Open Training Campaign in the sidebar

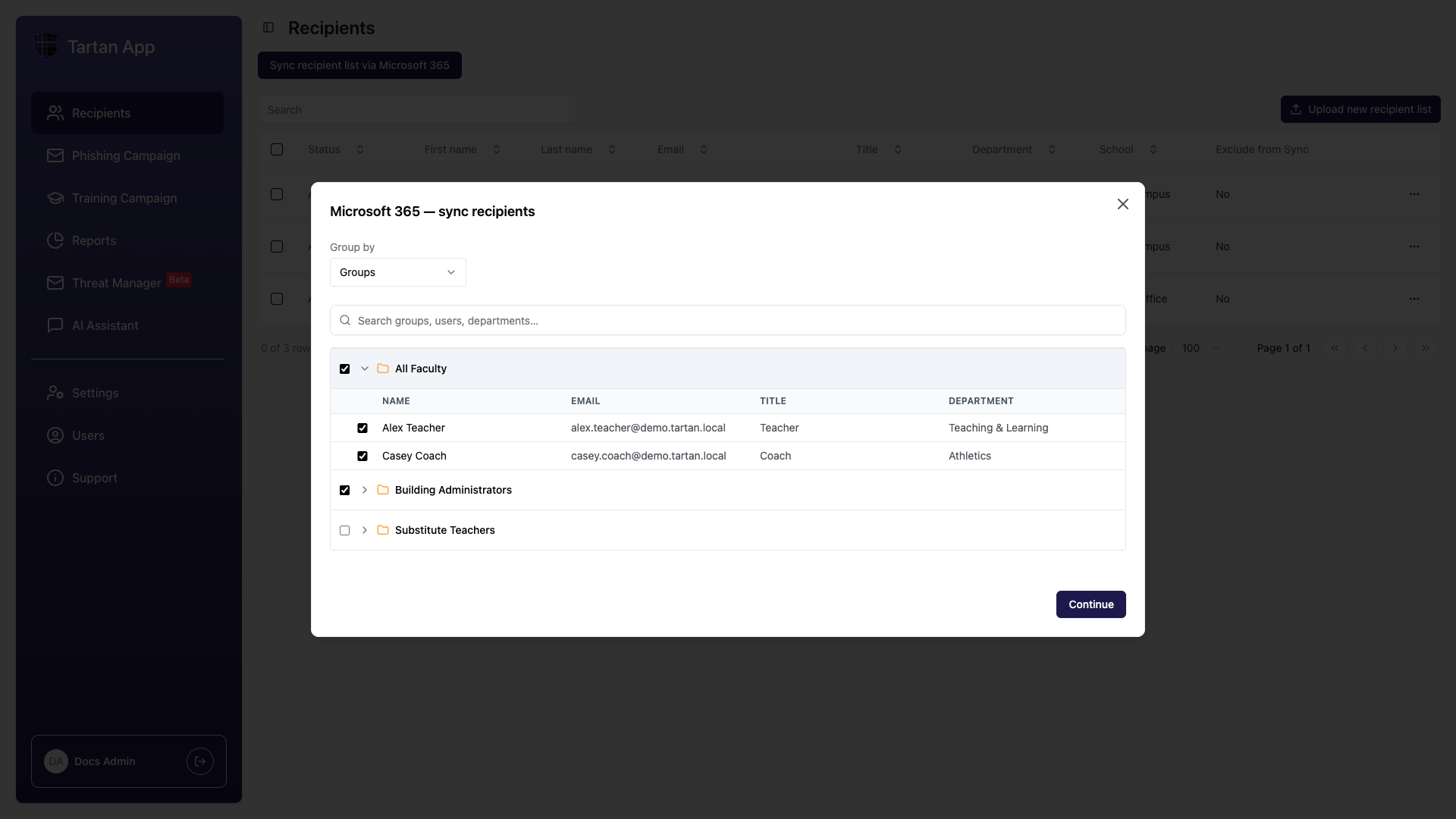tap(127, 198)
